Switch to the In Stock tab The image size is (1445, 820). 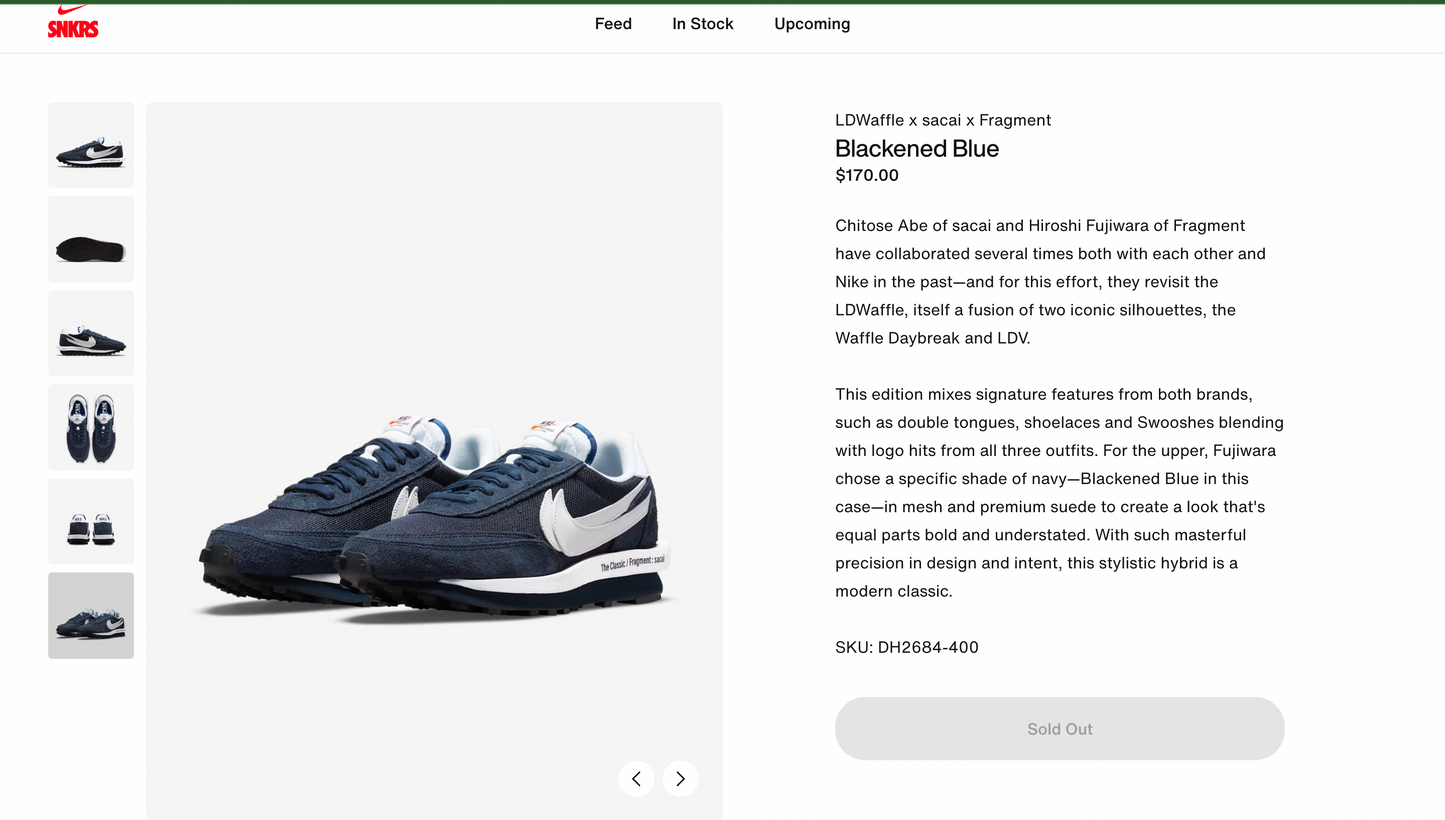coord(702,24)
